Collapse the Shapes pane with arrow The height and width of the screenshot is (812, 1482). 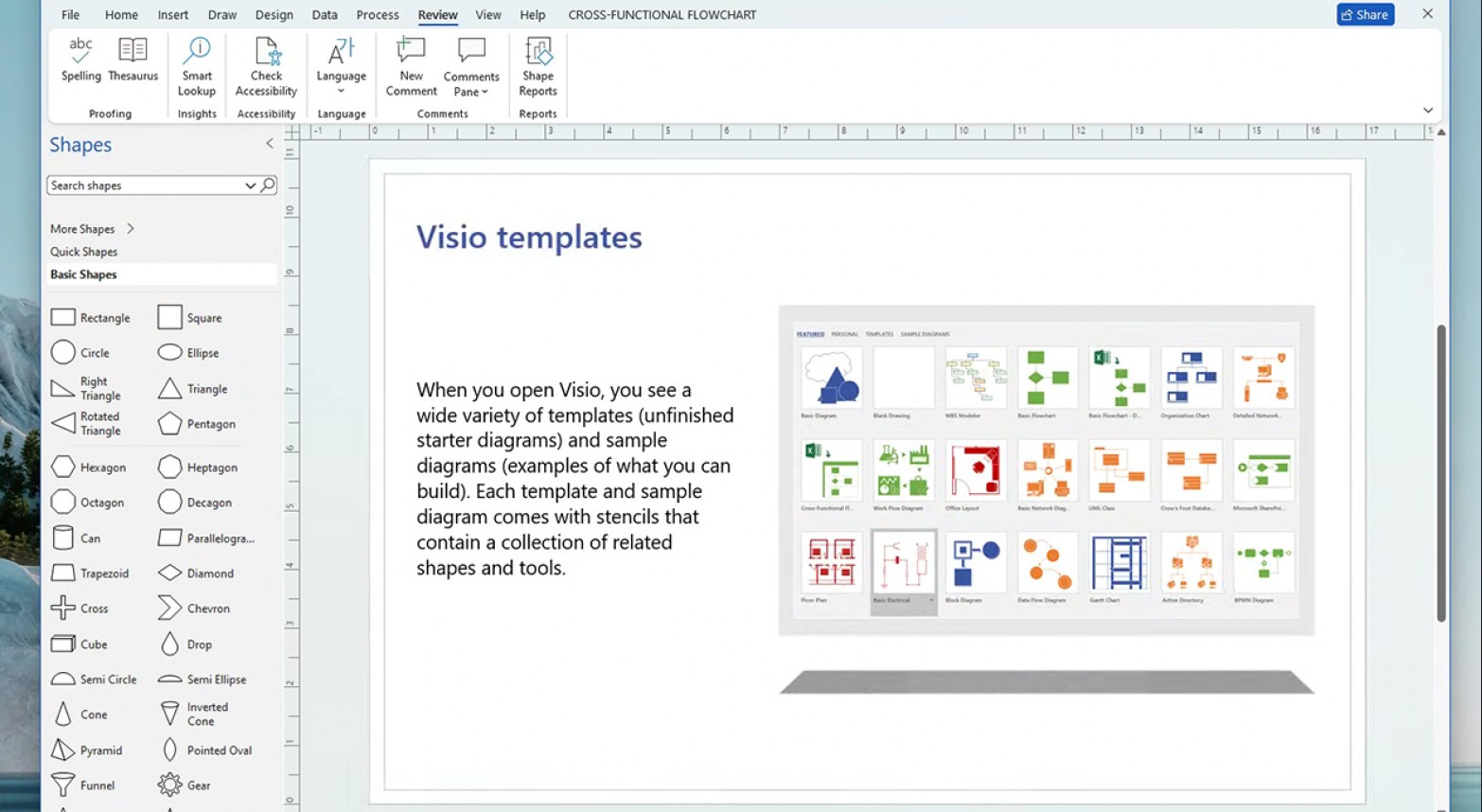tap(270, 144)
